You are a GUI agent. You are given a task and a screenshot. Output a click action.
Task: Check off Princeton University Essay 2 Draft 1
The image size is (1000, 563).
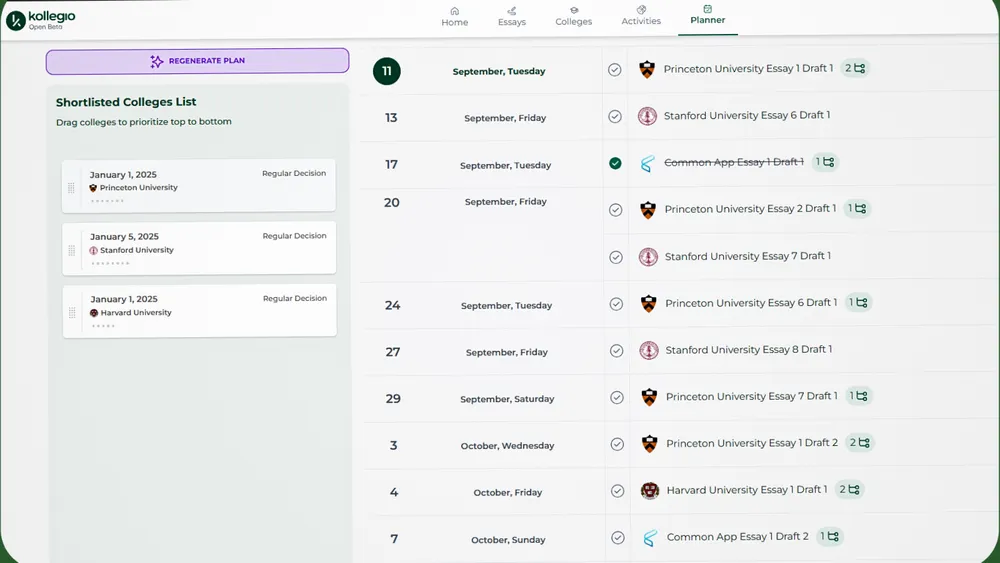(615, 210)
